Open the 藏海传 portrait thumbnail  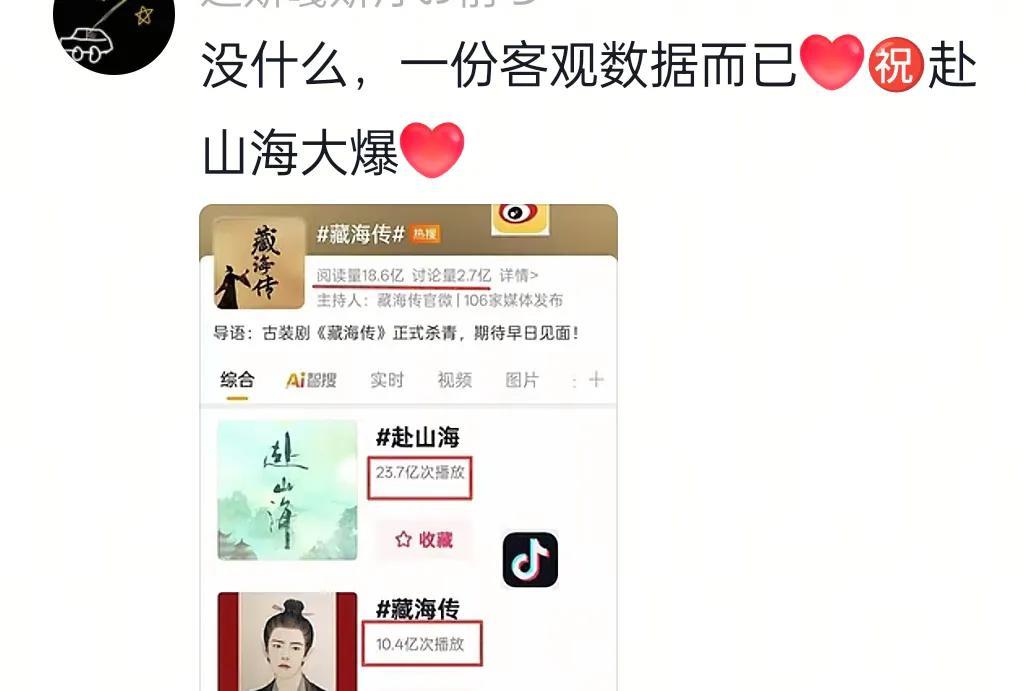pos(287,641)
